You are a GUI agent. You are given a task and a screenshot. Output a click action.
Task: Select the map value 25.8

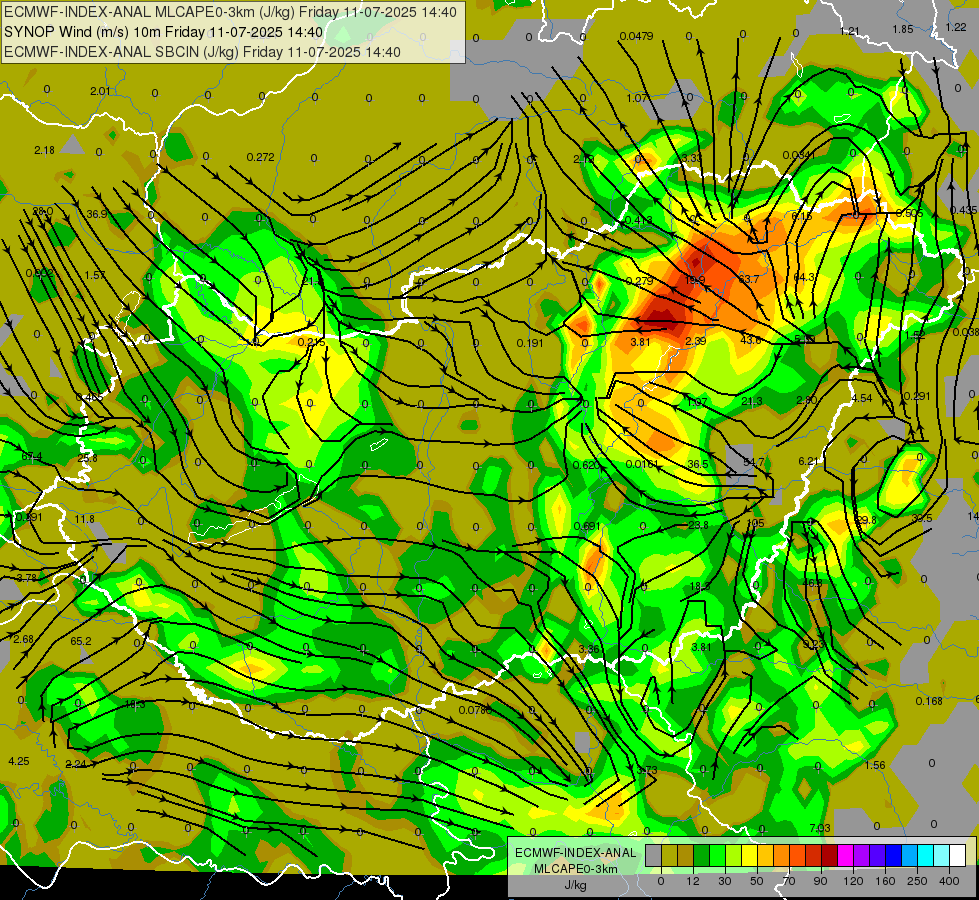87,458
